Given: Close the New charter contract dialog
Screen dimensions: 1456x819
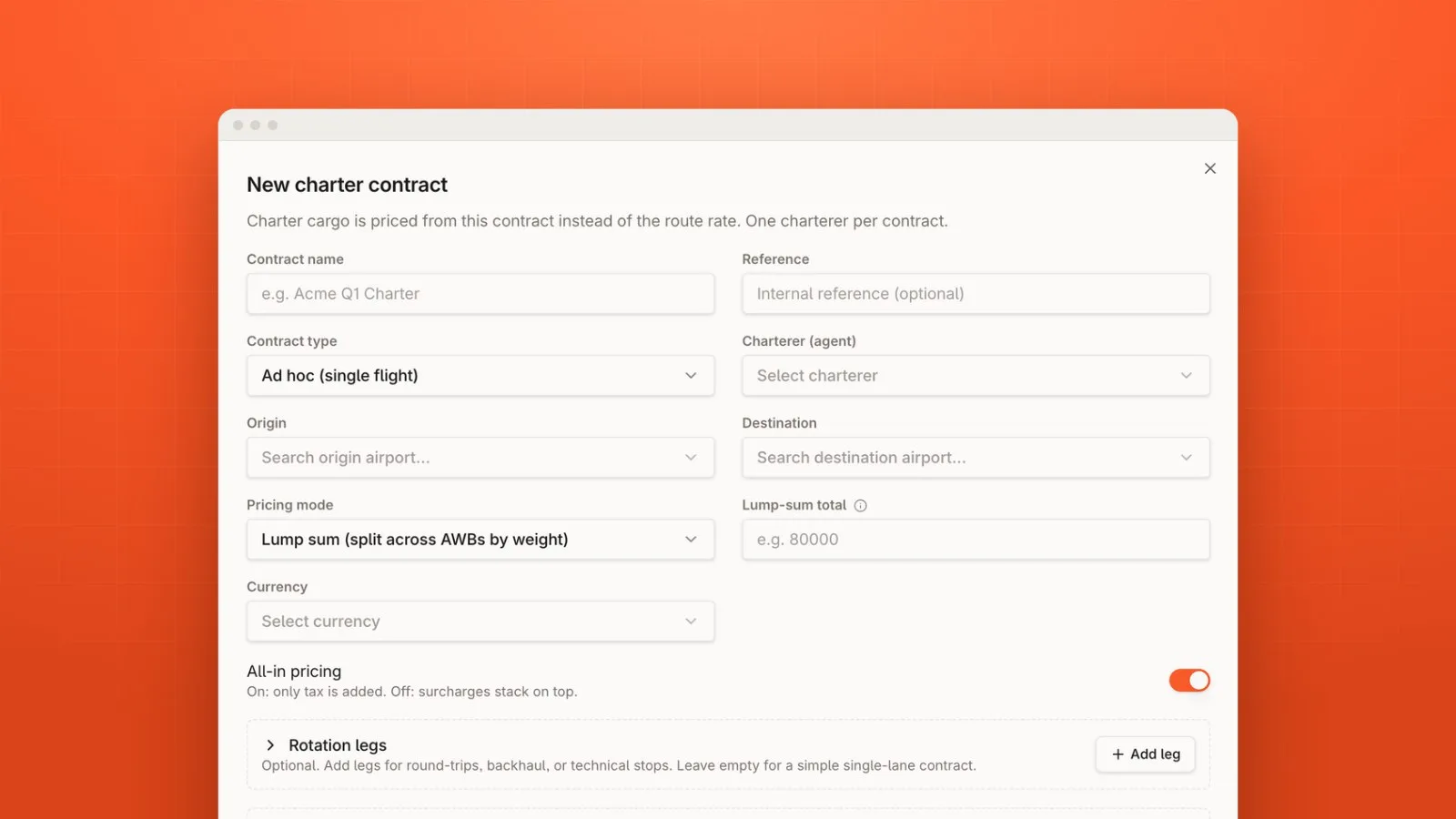Looking at the screenshot, I should click(x=1209, y=168).
